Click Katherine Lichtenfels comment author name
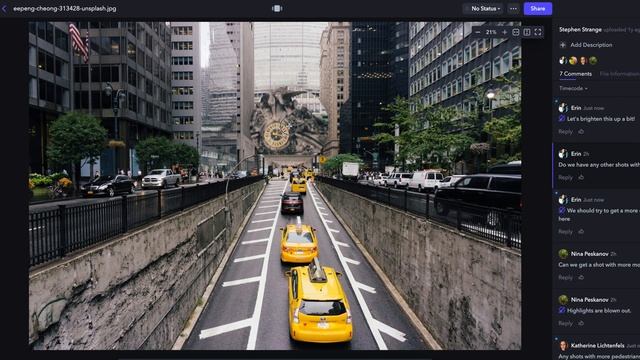 [x=597, y=346]
